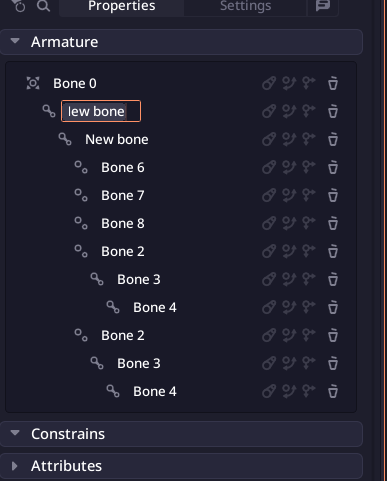Open the search magnifier icon

pos(43,6)
